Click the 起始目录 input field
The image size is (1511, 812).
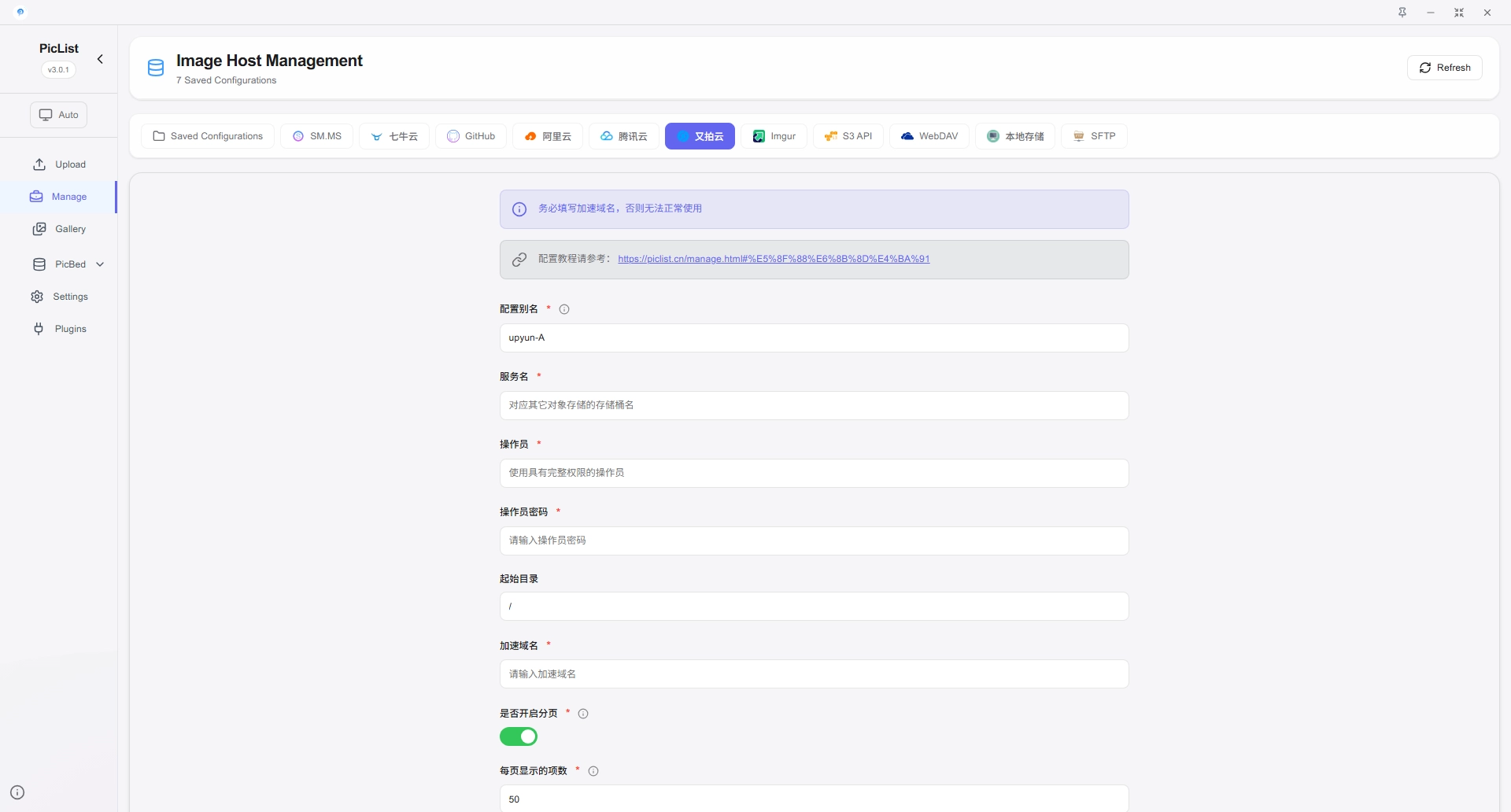[814, 607]
